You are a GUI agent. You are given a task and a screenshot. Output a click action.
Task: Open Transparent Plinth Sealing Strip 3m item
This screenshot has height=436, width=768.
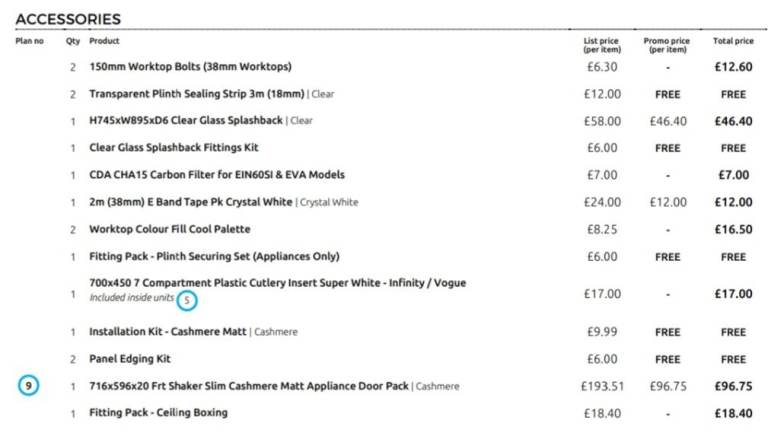point(198,94)
